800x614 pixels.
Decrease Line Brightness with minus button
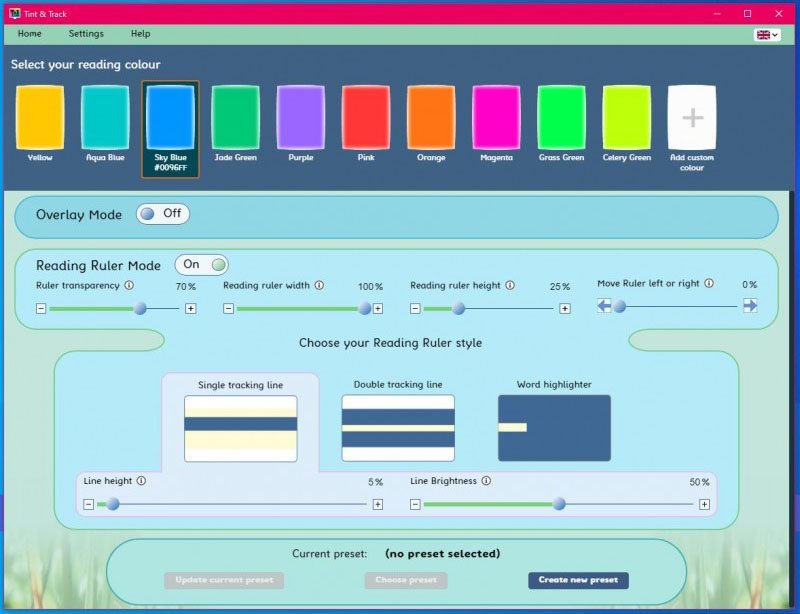pos(415,504)
